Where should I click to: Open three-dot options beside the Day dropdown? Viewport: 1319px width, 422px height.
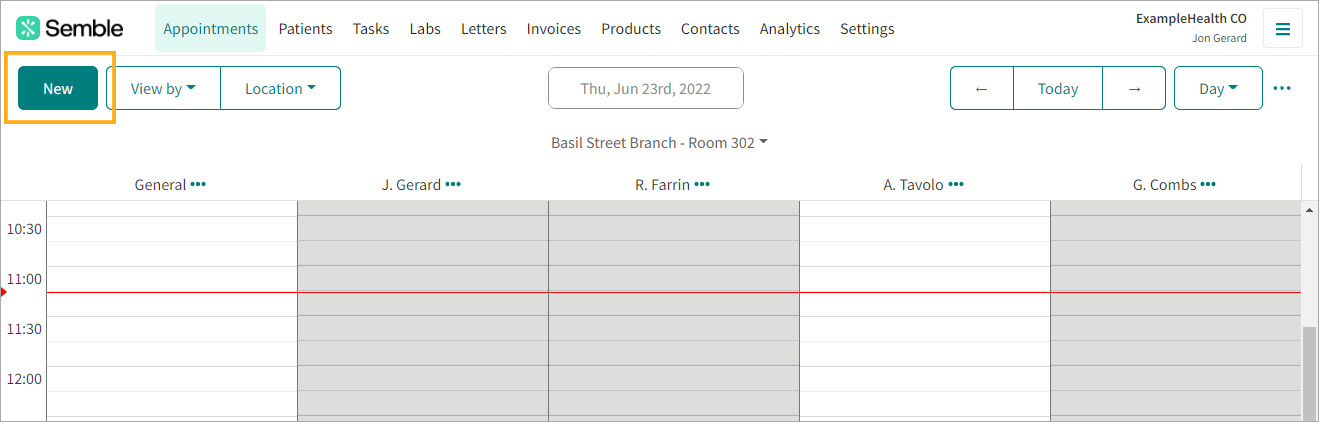[1282, 89]
